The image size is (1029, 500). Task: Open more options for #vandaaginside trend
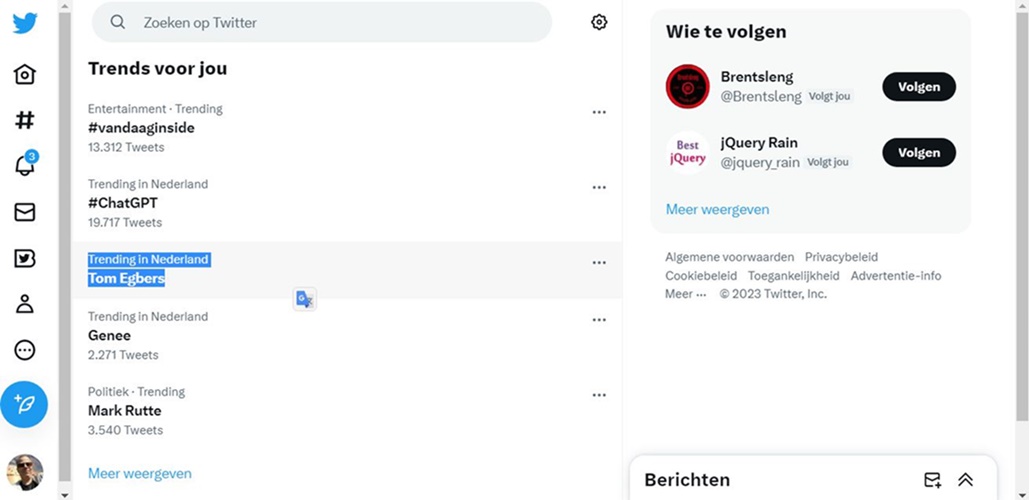click(x=598, y=112)
